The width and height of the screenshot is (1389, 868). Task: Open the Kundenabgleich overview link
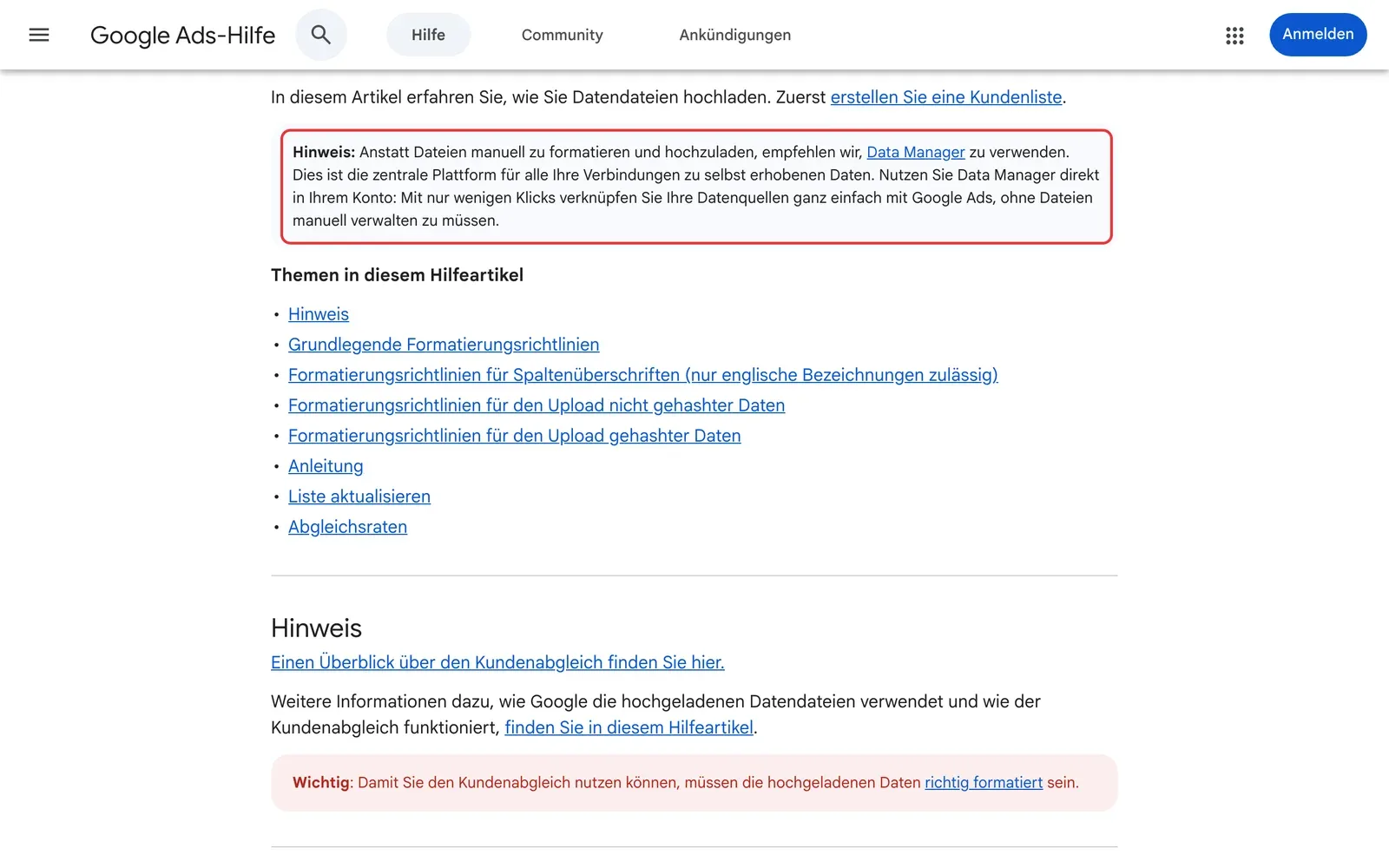pyautogui.click(x=497, y=662)
